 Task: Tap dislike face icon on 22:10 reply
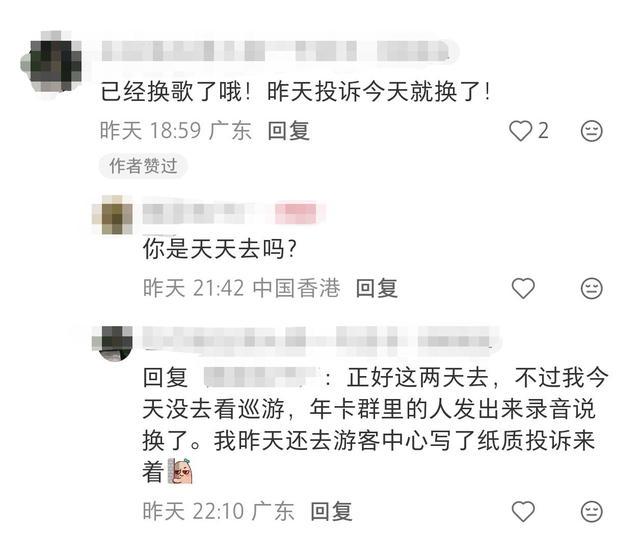[591, 511]
